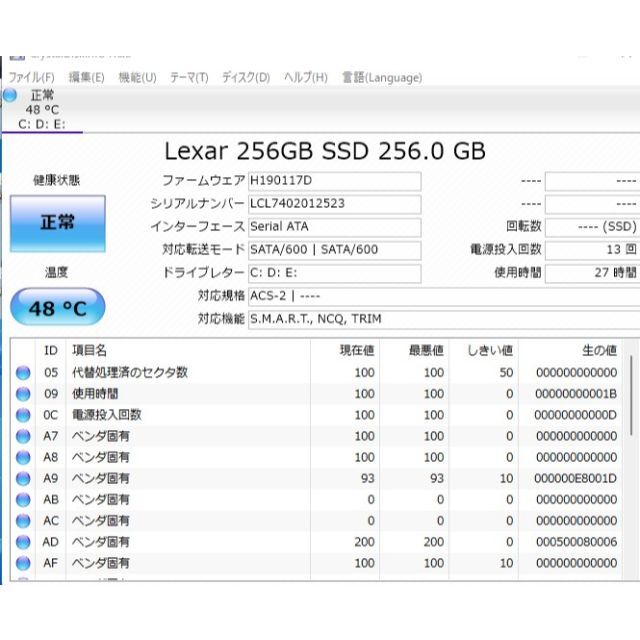This screenshot has height=640, width=640.
Task: Click threshold value 50 in row 05
Action: coord(506,373)
